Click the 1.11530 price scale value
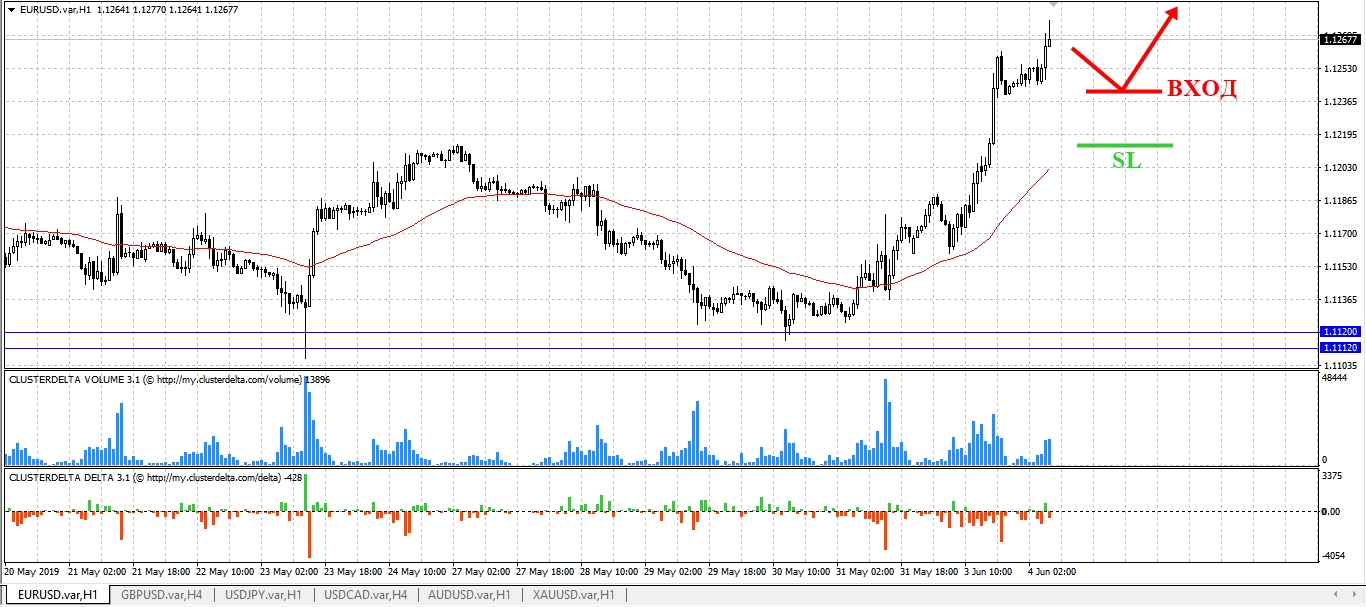Image resolution: width=1366 pixels, height=607 pixels. coord(1340,267)
